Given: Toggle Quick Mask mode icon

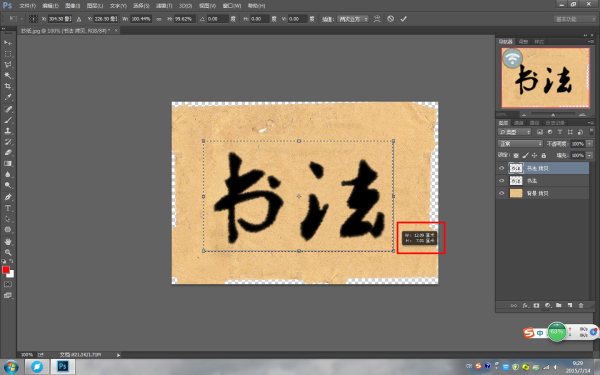Looking at the screenshot, I should point(8,284).
